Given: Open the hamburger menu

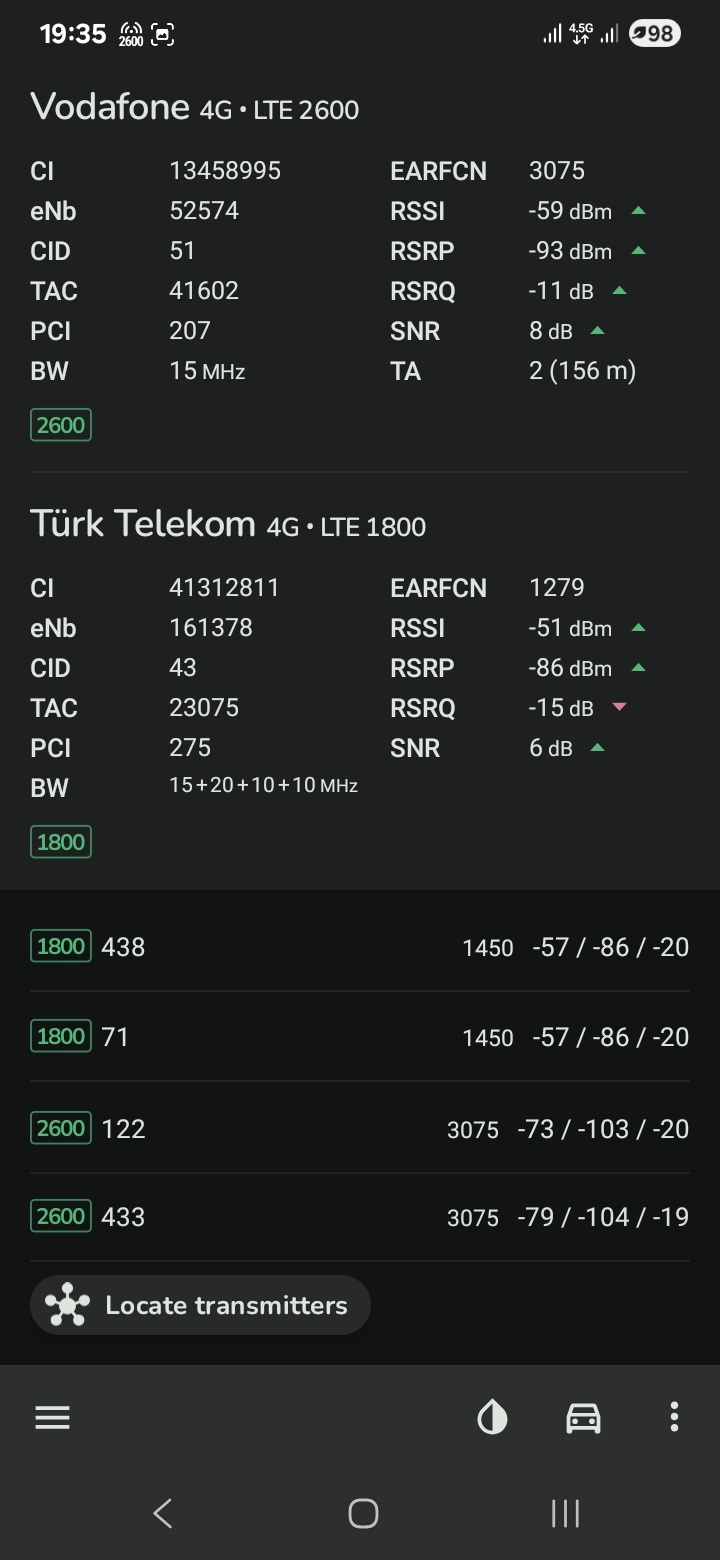Looking at the screenshot, I should tap(52, 1417).
